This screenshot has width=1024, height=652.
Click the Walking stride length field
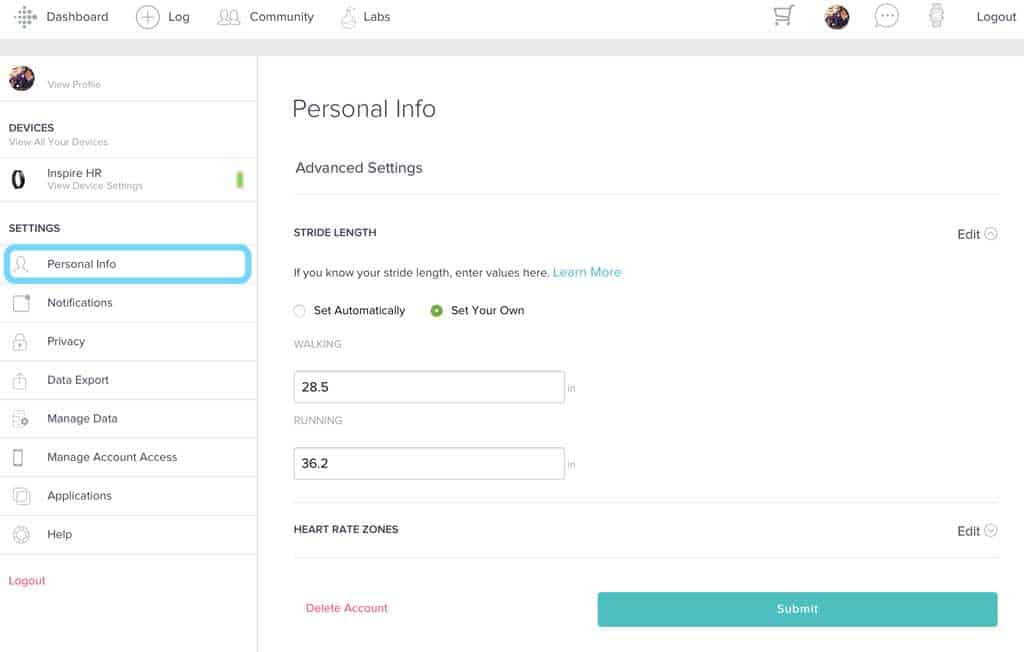[x=429, y=387]
